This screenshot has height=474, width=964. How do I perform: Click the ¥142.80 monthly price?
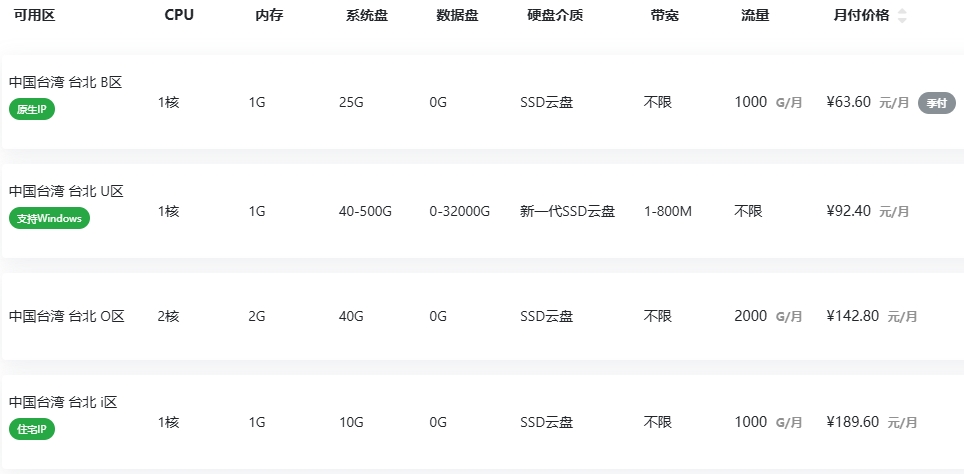853,317
